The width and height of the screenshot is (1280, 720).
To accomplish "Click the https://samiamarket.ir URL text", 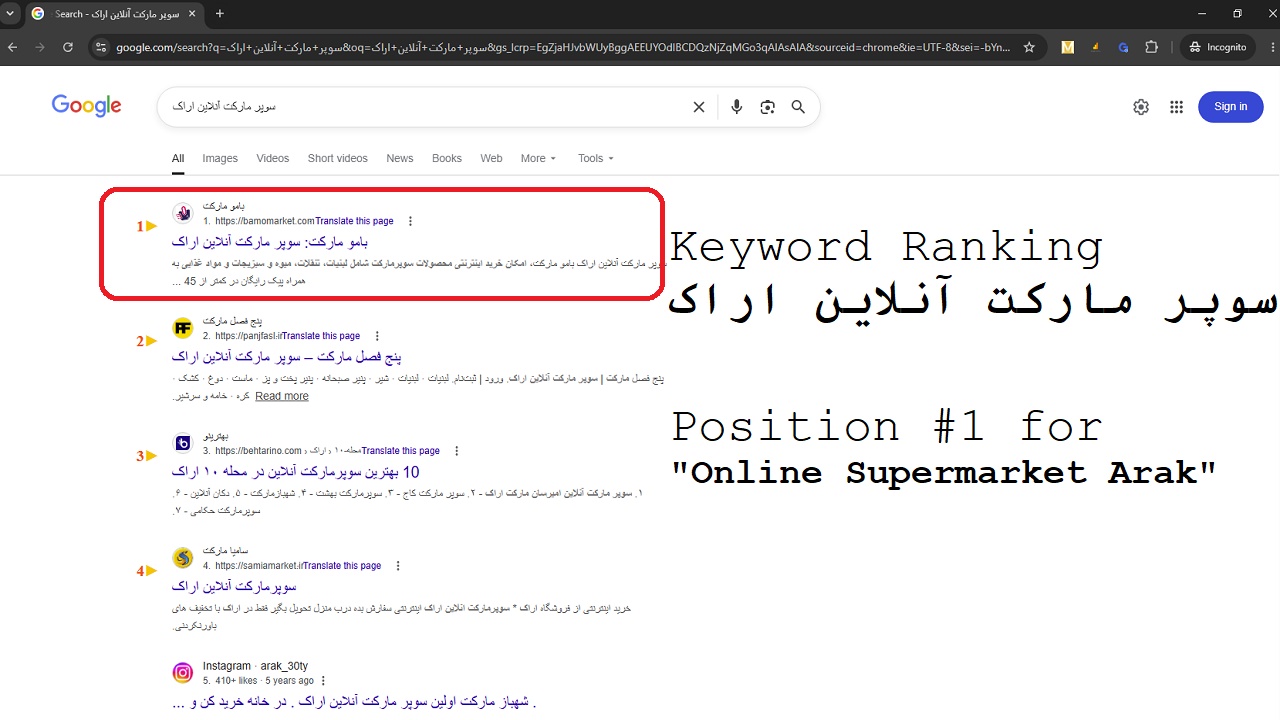I will [x=259, y=566].
